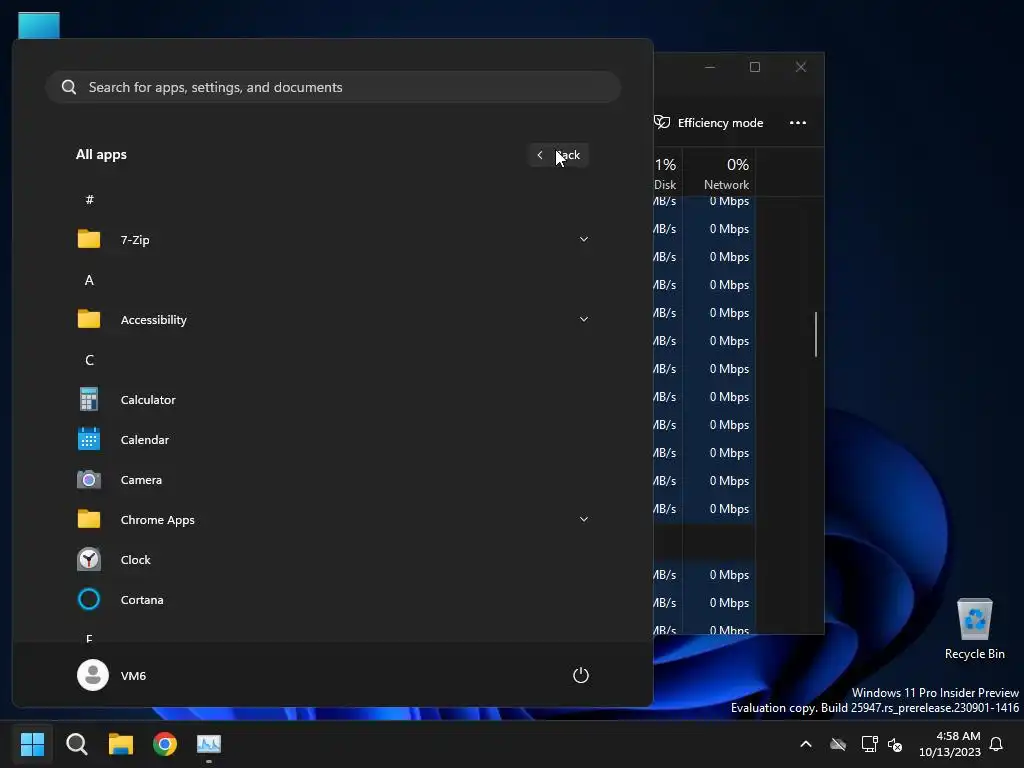The image size is (1024, 768).
Task: Click the # letter header
Action: [x=89, y=199]
